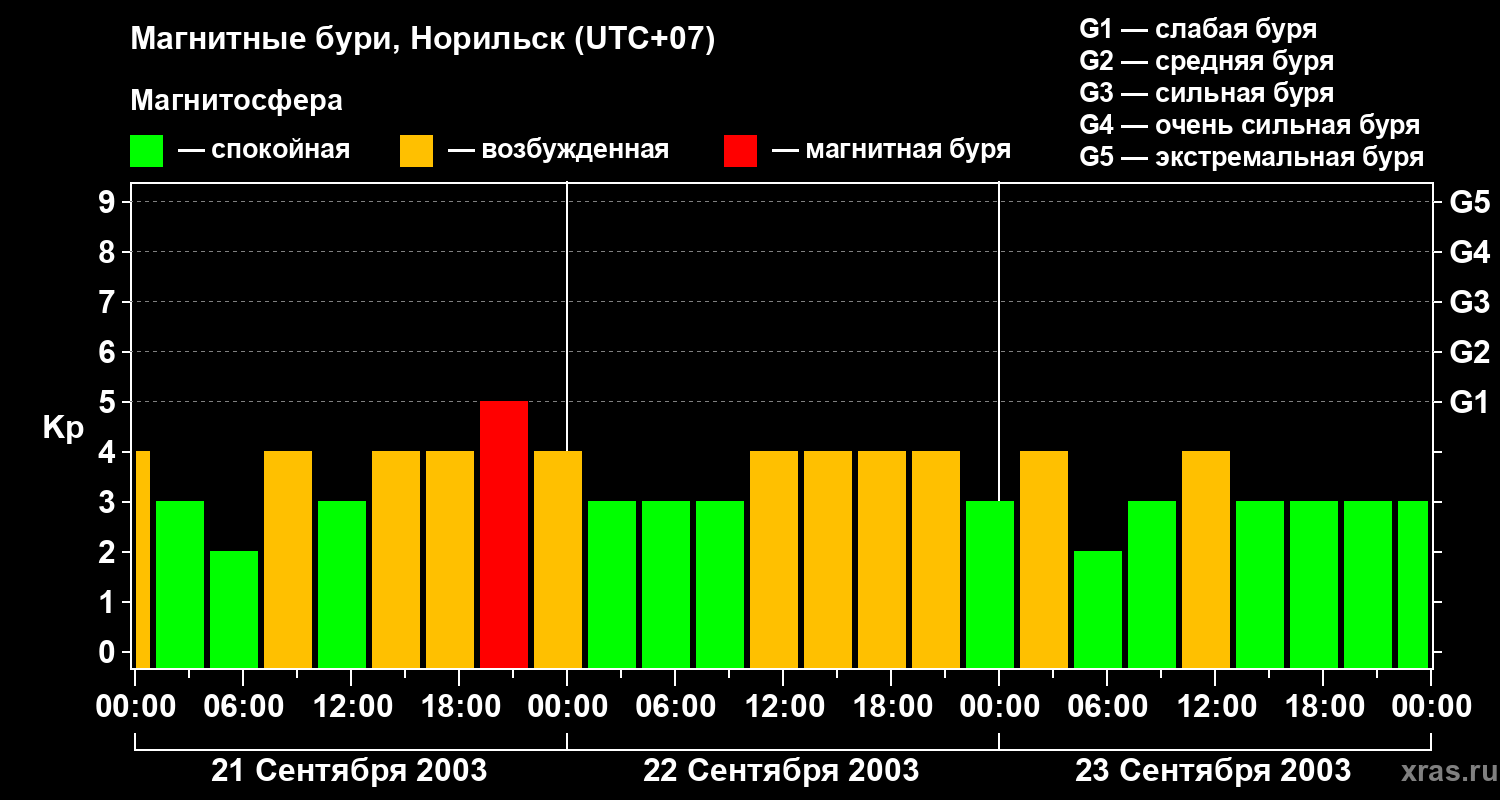Click the yellow bar over 18:00 on 22 September
This screenshot has width=1500, height=800.
tap(882, 559)
